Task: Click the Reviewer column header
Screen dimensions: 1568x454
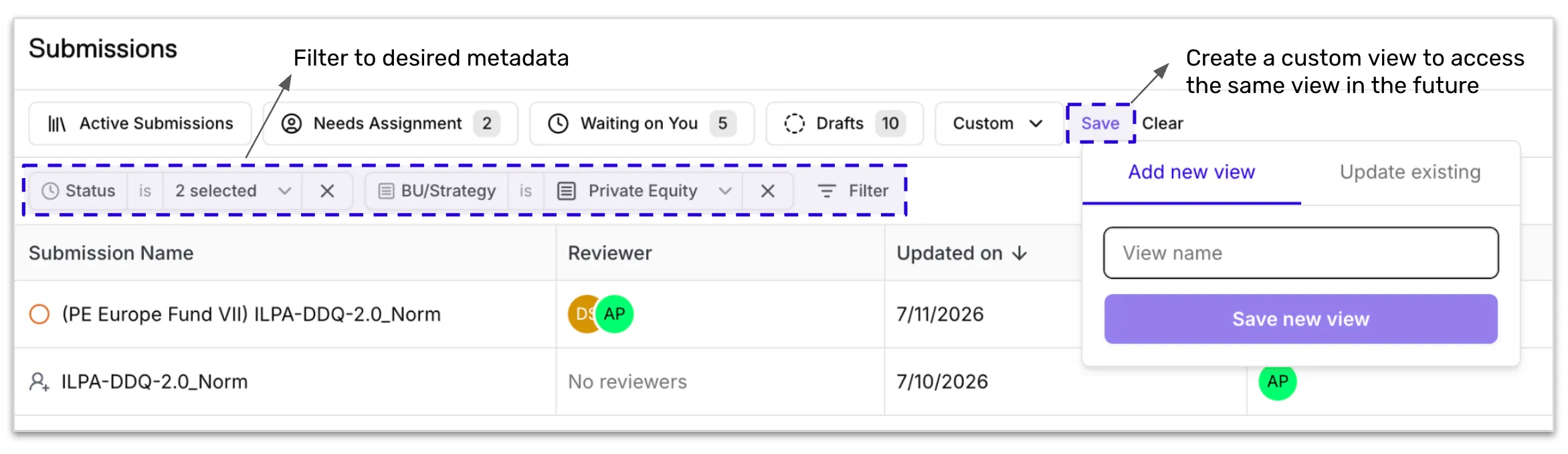Action: (609, 253)
